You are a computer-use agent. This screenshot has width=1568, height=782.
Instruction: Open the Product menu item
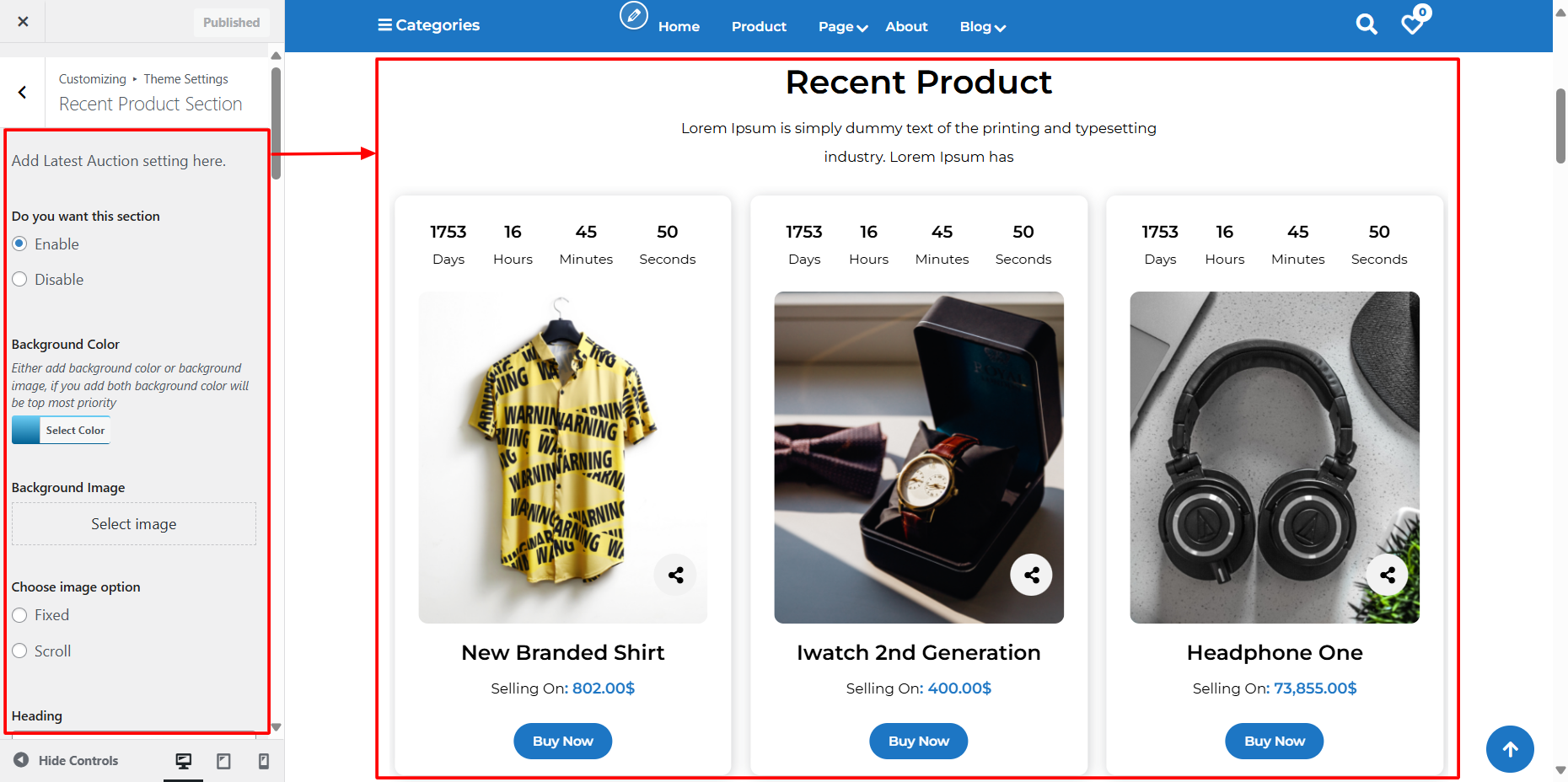click(759, 27)
